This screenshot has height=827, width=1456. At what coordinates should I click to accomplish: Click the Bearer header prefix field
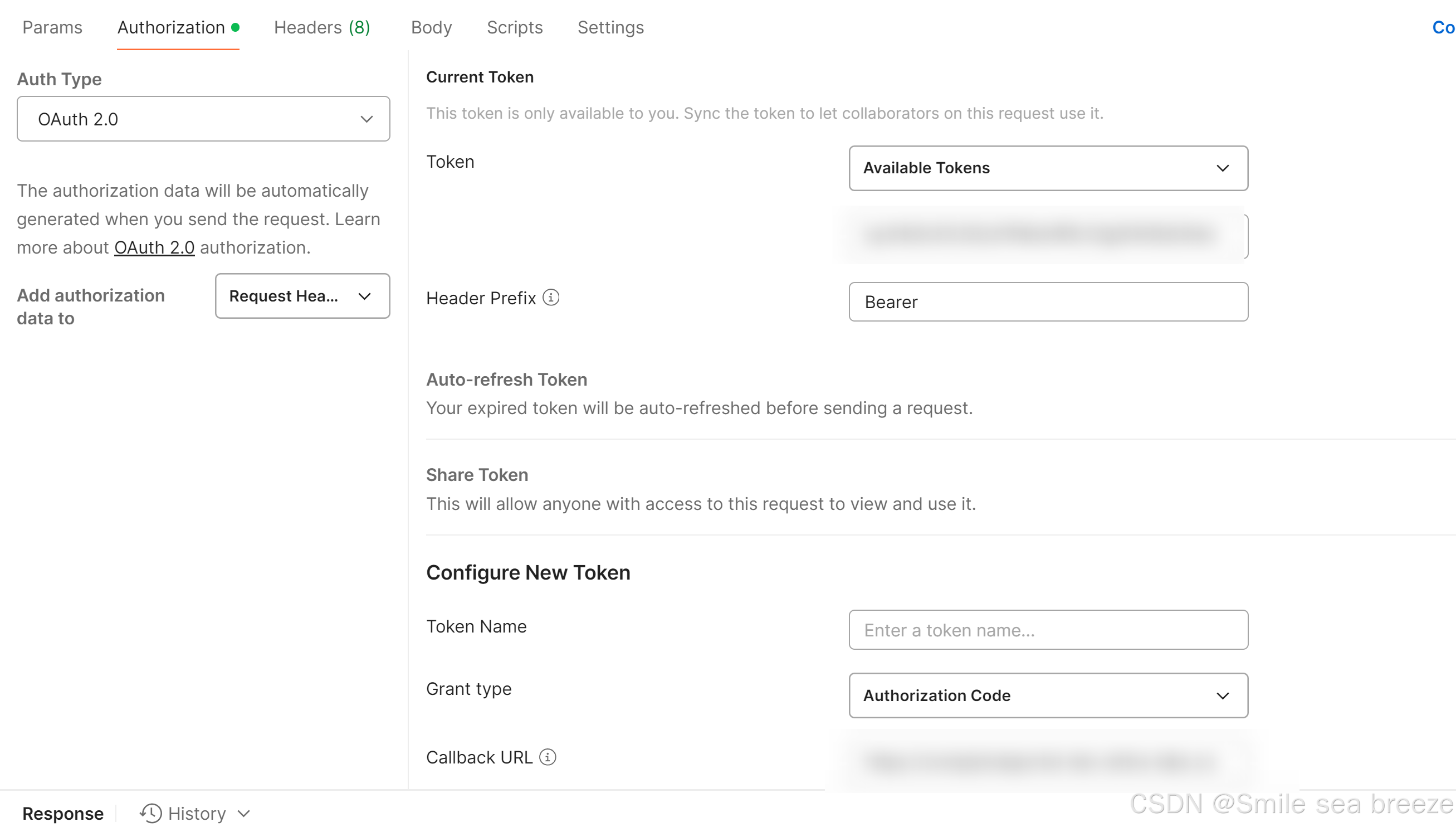(1047, 301)
